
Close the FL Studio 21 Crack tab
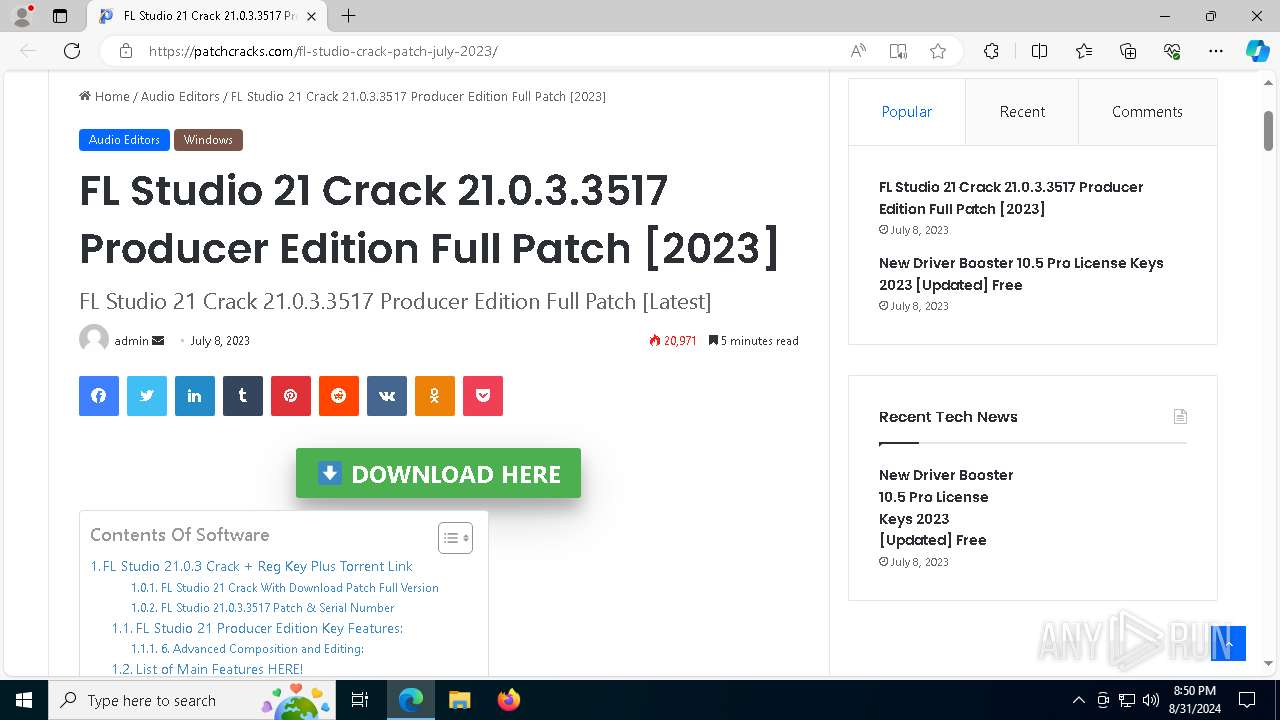coord(311,16)
